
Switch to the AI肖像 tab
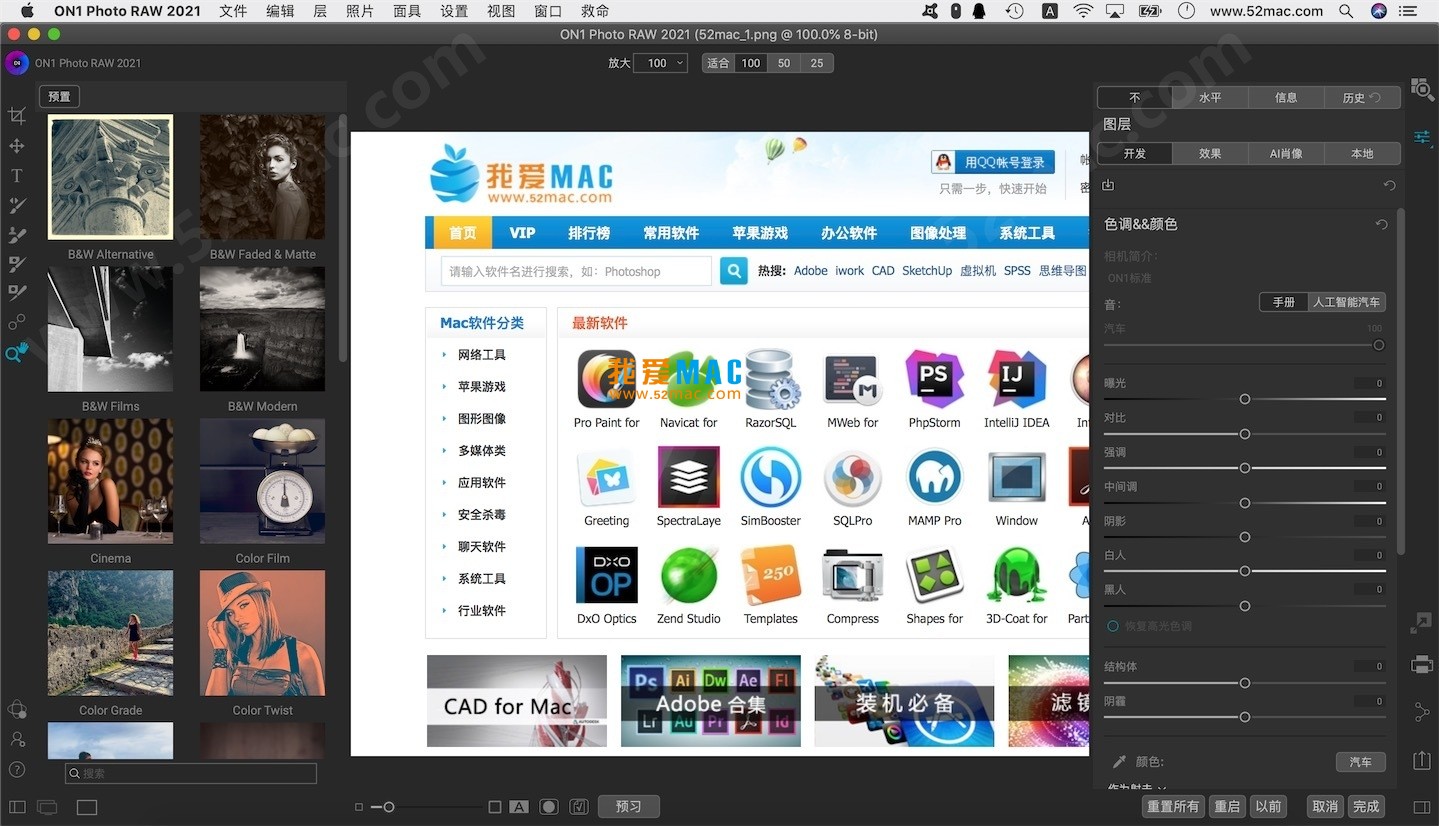1286,154
